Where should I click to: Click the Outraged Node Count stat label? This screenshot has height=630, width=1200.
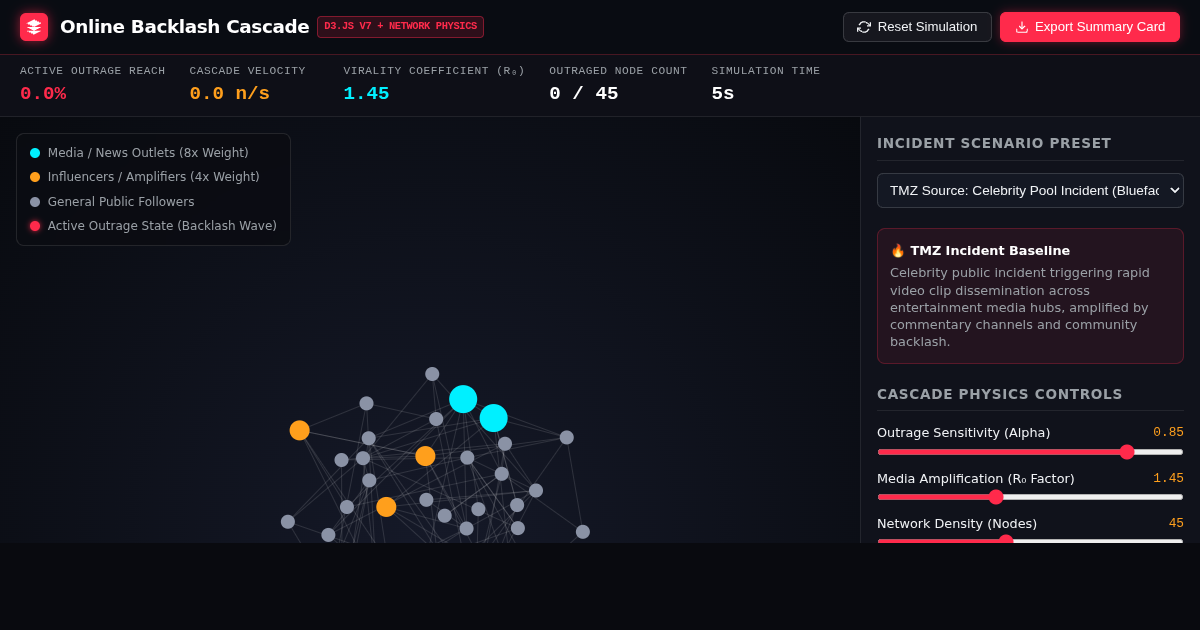pyautogui.click(x=618, y=71)
